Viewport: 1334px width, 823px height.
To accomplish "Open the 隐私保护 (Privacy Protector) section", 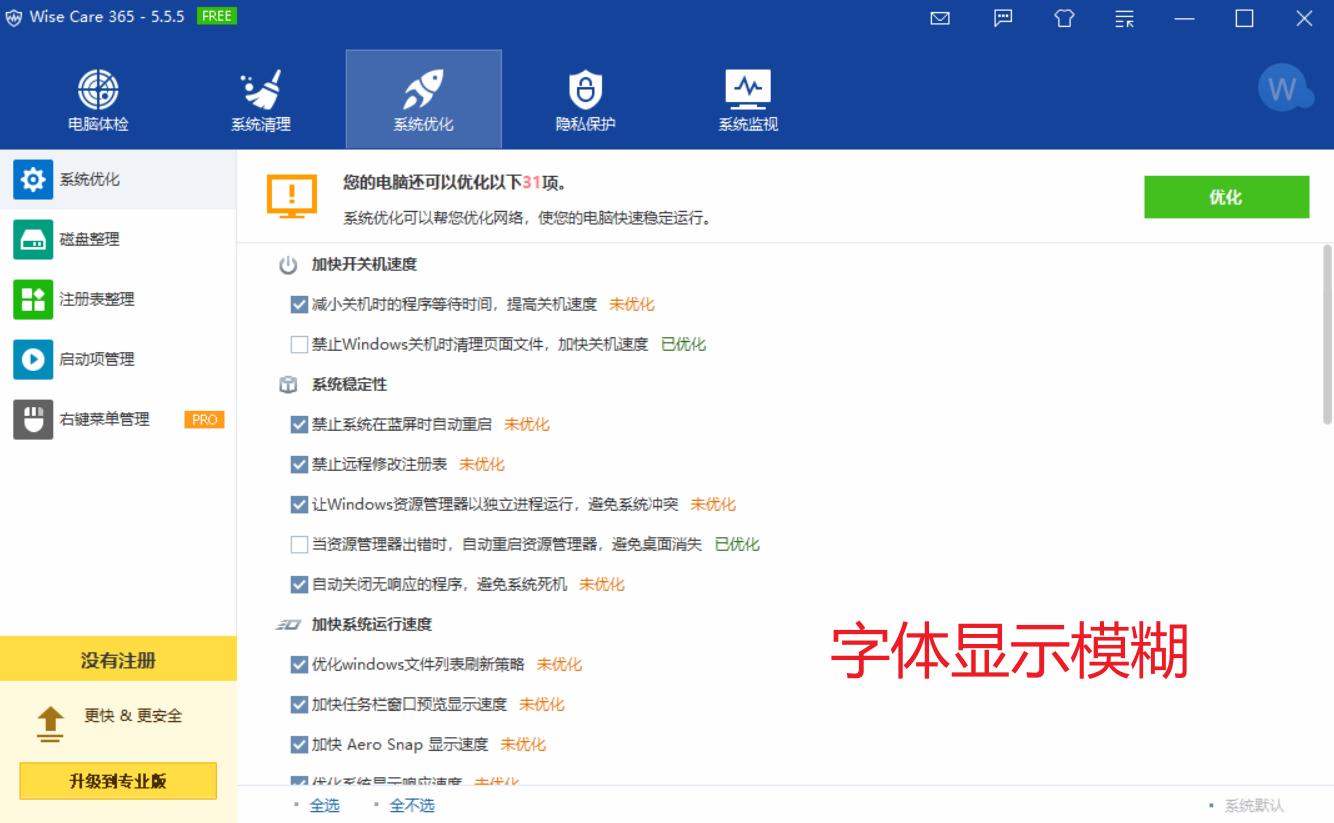I will tap(585, 97).
